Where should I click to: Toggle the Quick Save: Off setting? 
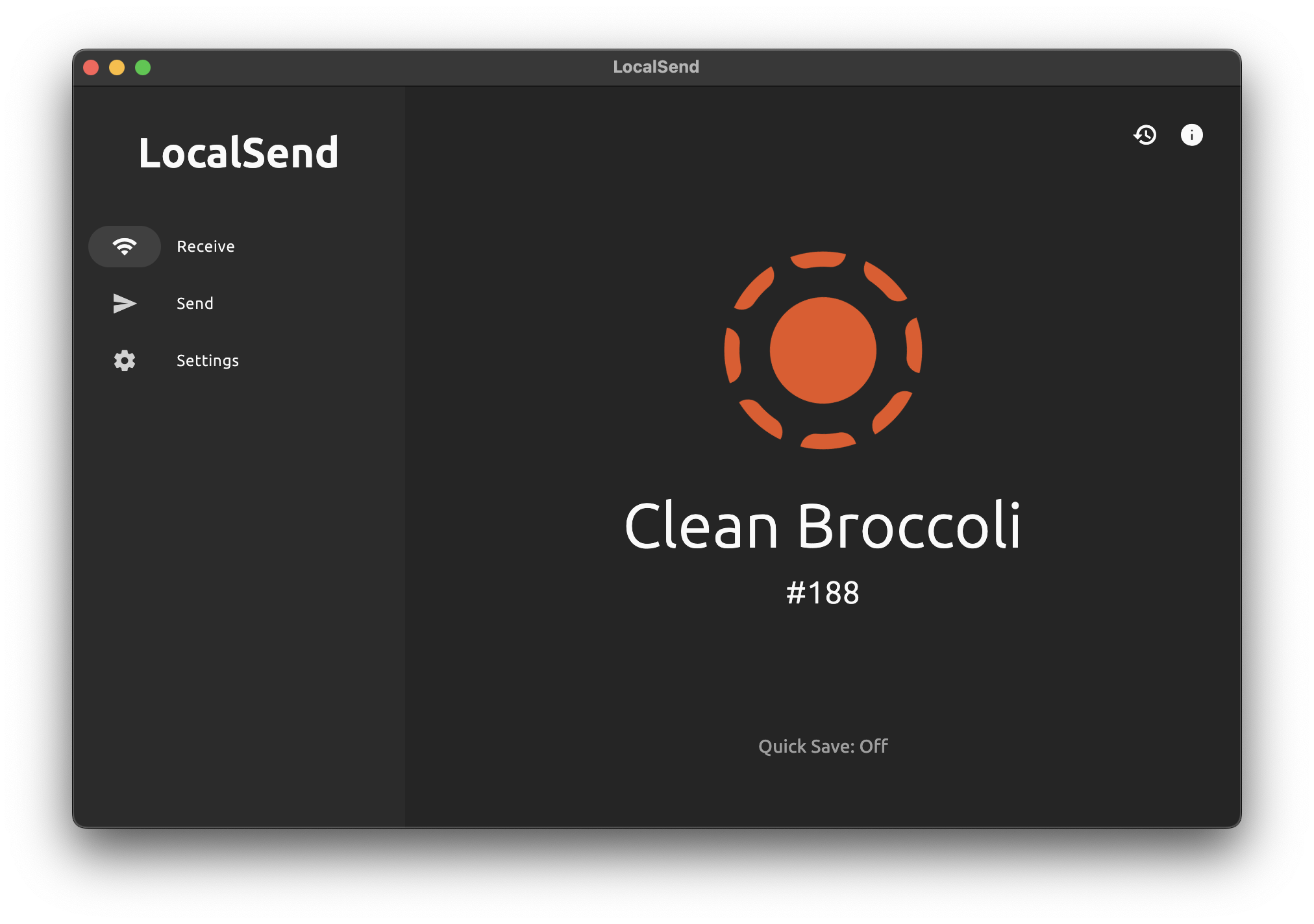tap(823, 746)
